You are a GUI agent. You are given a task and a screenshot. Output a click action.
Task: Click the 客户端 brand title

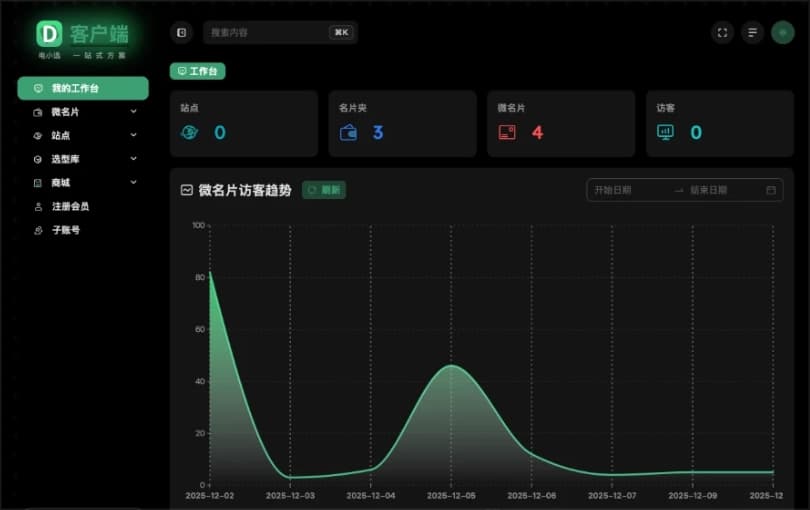(x=99, y=34)
